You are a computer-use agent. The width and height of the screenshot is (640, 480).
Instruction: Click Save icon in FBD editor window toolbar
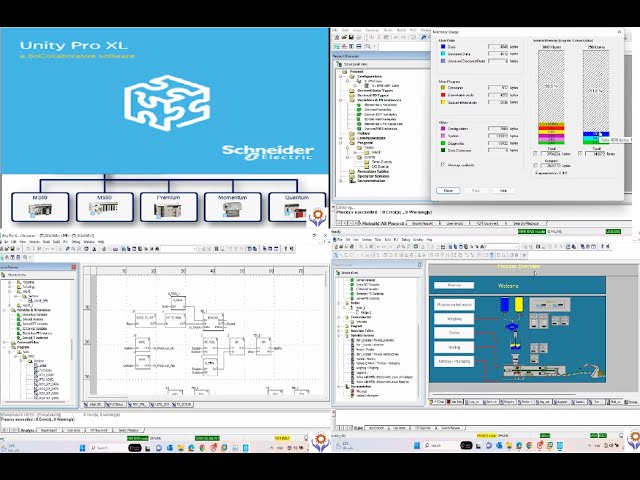tap(13, 249)
